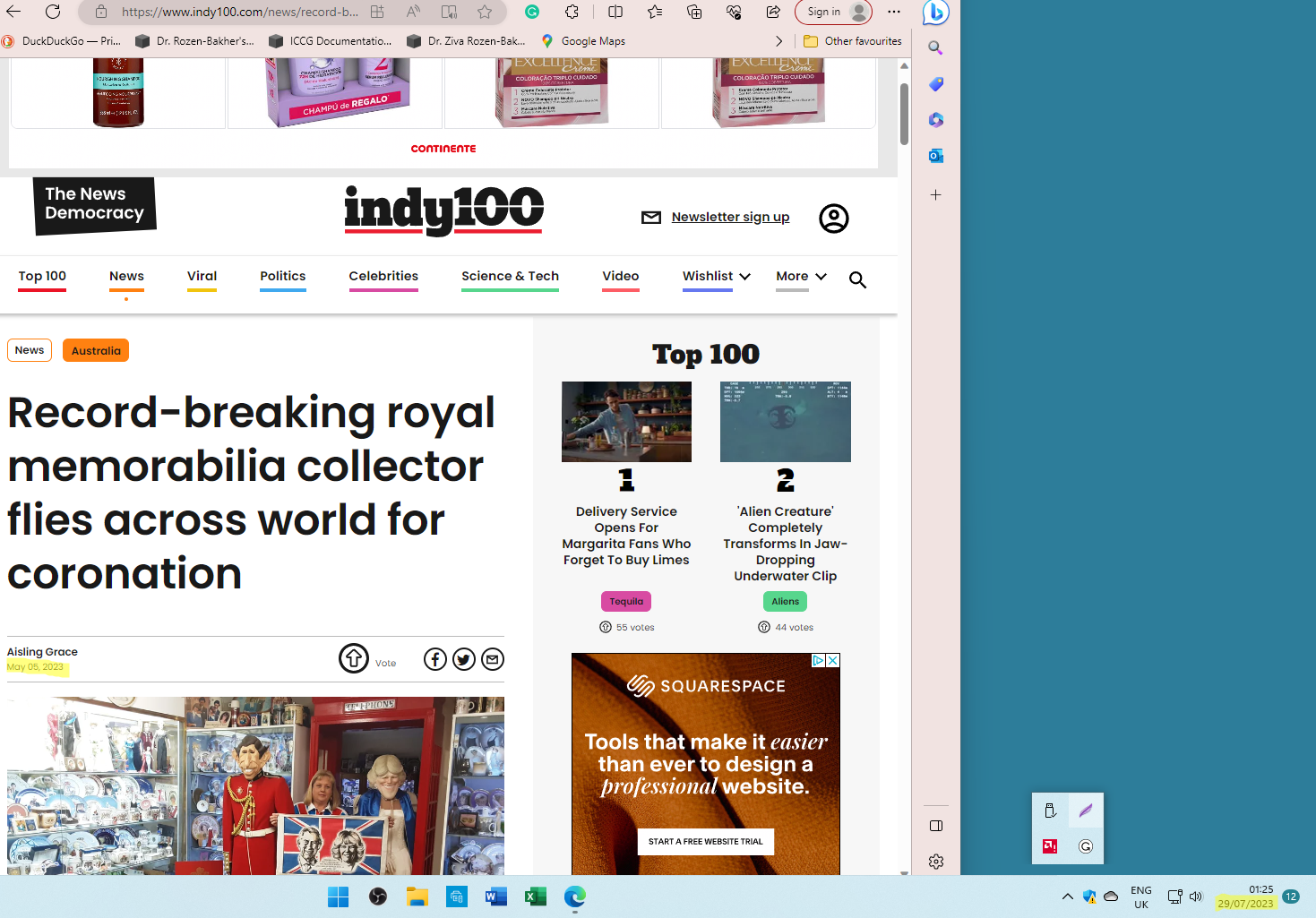Image resolution: width=1316 pixels, height=918 pixels.
Task: Select the News nav tab
Action: [x=126, y=276]
